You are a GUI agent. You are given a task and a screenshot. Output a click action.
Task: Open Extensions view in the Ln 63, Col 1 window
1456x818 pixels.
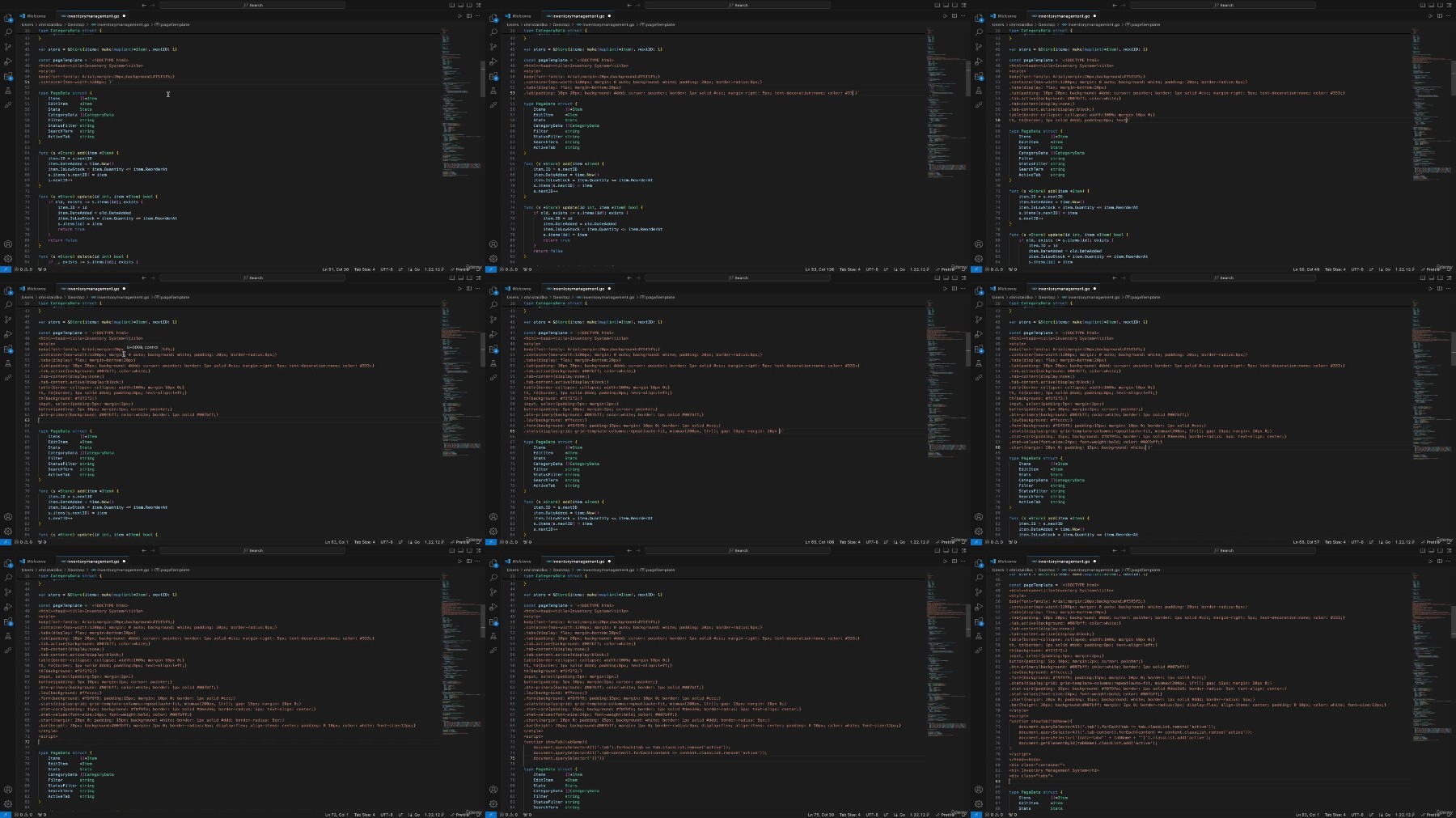pos(8,349)
